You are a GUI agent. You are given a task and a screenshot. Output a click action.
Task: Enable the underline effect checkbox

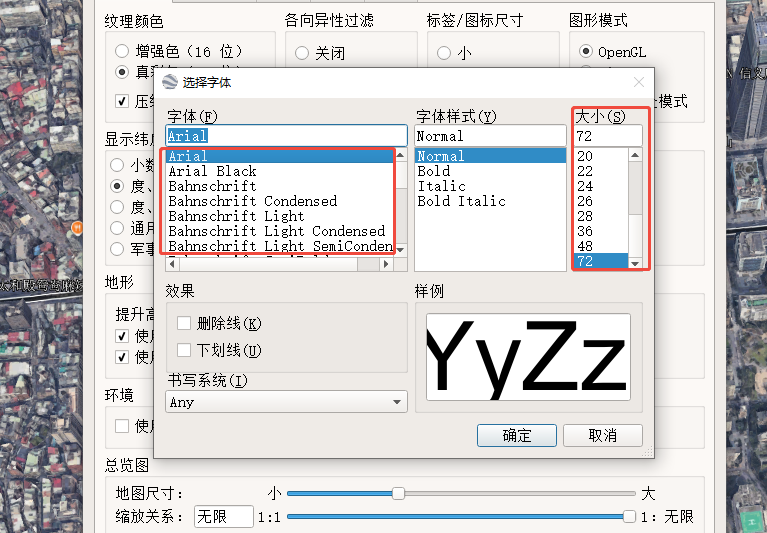pos(184,350)
